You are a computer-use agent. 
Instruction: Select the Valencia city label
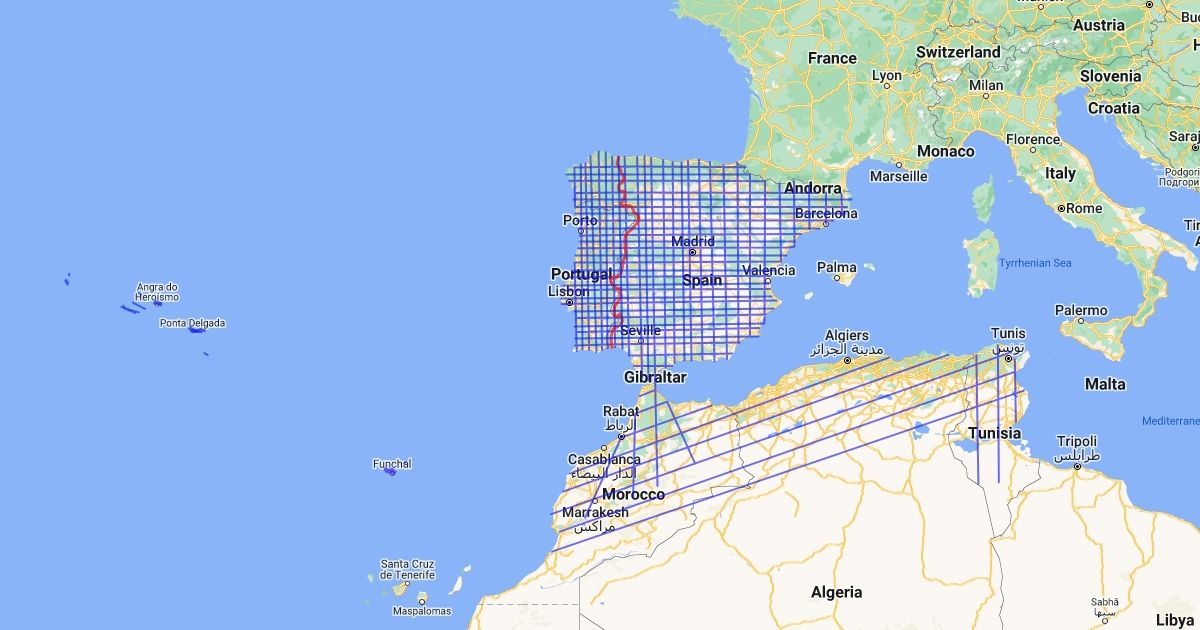pos(769,270)
